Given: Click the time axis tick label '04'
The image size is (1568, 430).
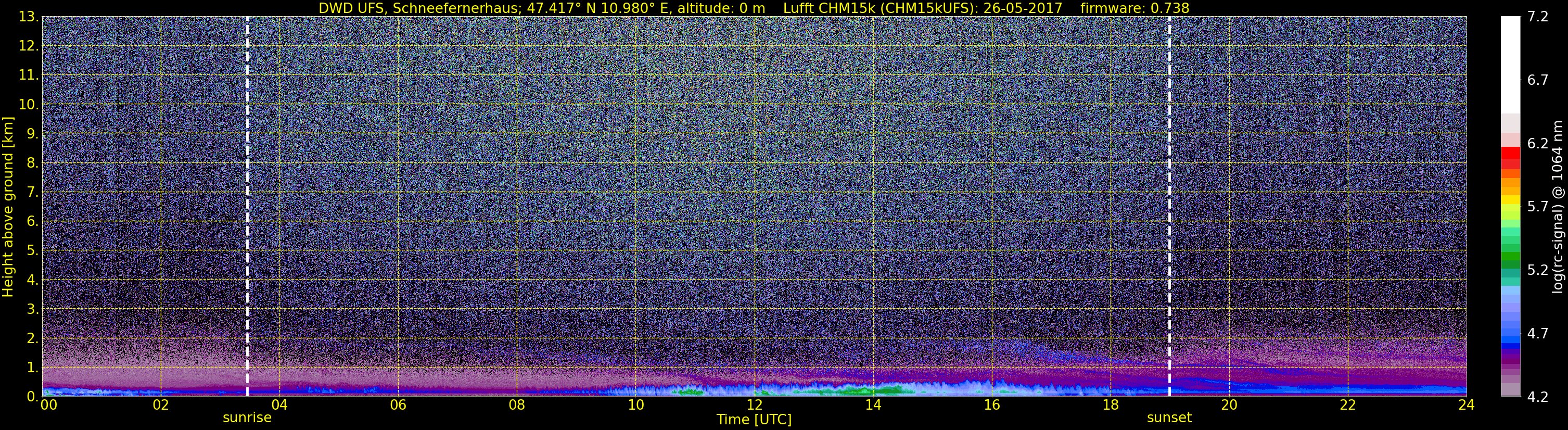Looking at the screenshot, I should coord(279,405).
